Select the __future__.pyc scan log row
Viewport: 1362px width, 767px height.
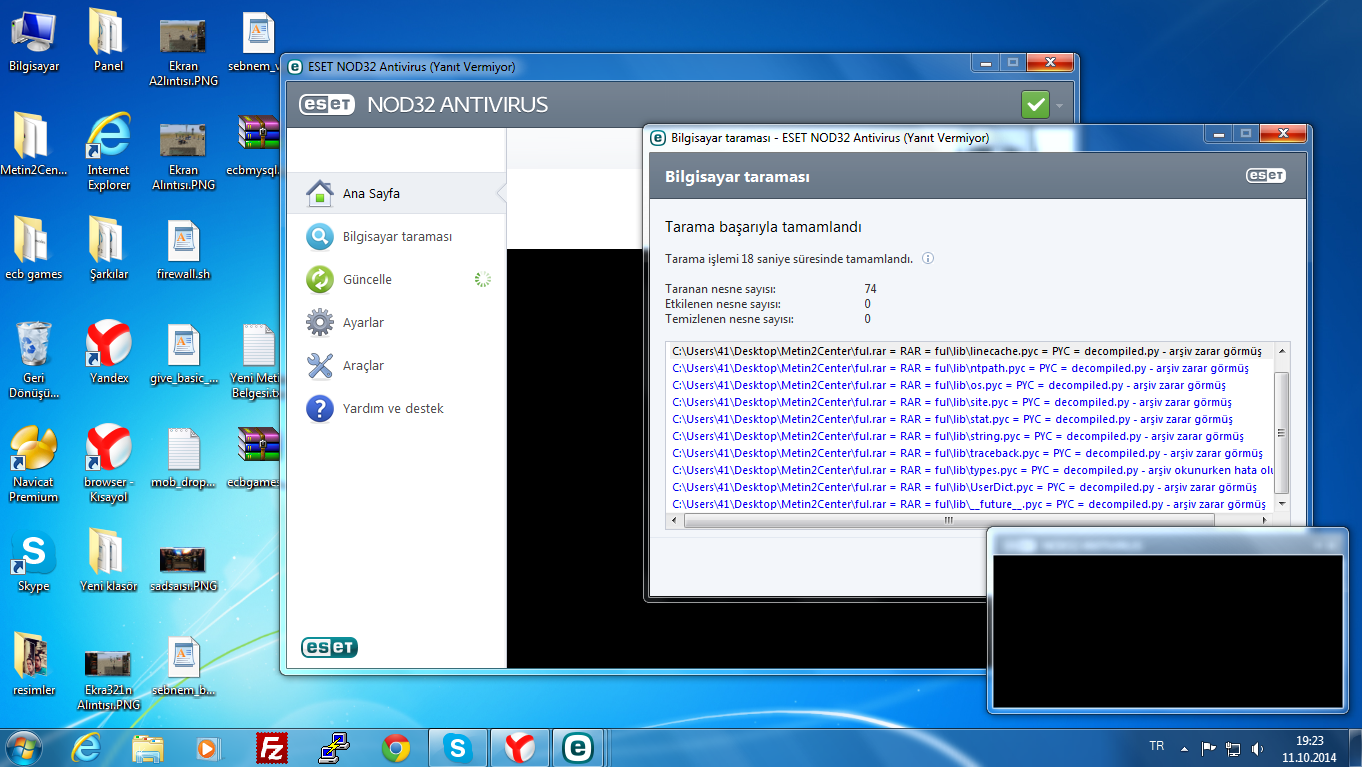coord(970,504)
